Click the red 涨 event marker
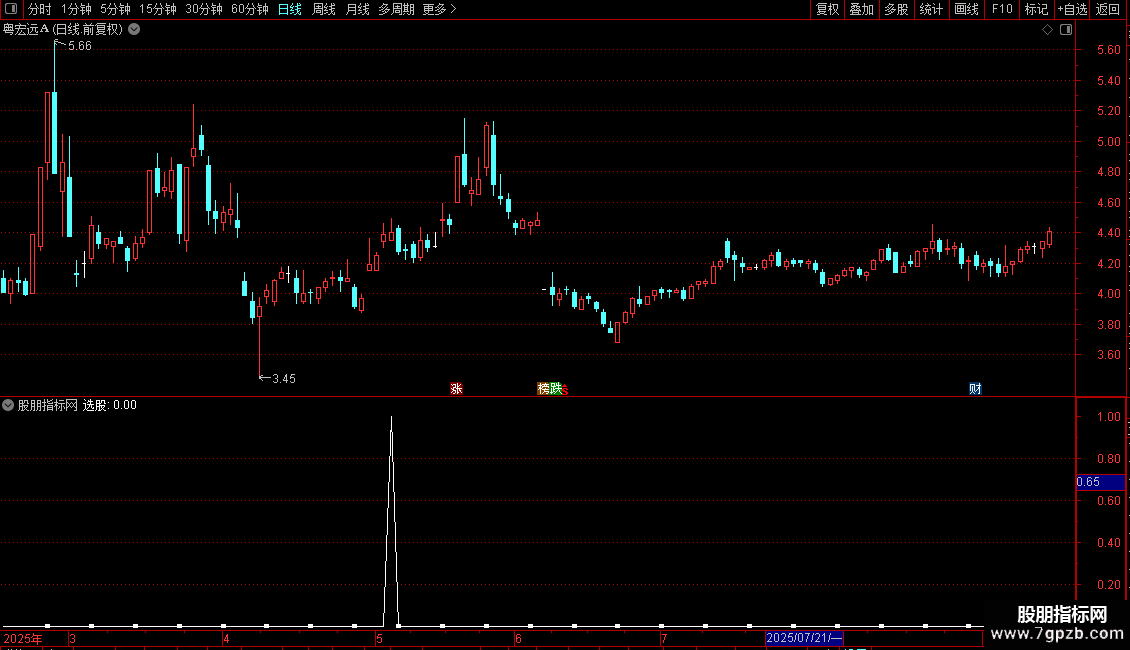 (x=456, y=388)
